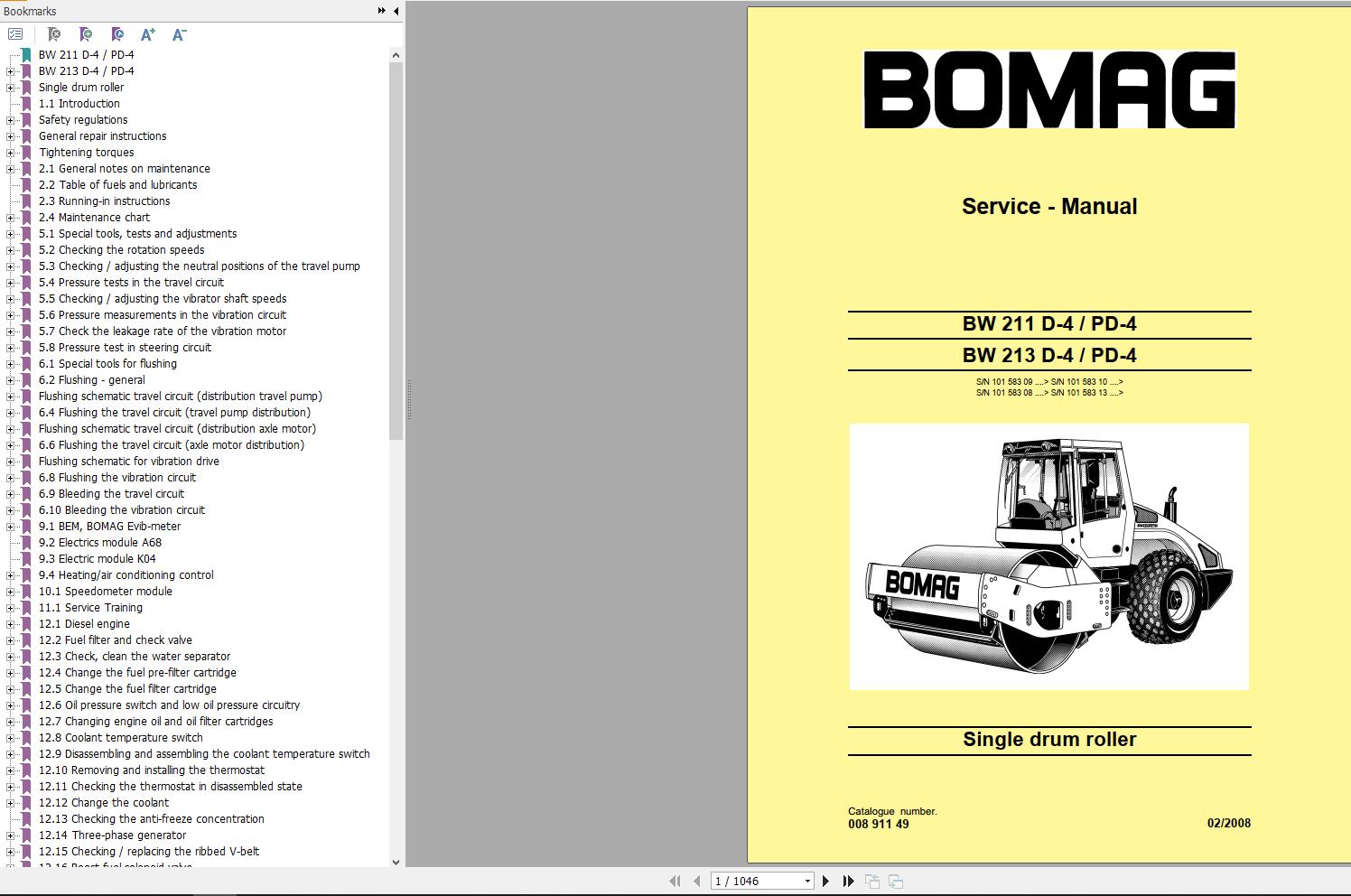The image size is (1351, 896).
Task: Click the double-arrow panel expand toggle
Action: click(380, 11)
